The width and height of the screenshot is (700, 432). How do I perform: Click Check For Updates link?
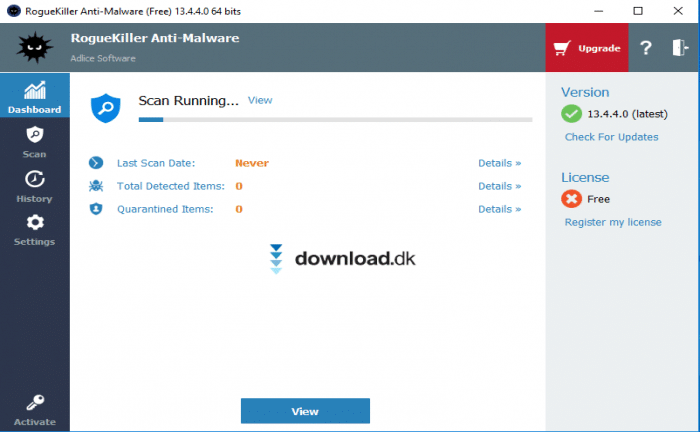coord(611,137)
